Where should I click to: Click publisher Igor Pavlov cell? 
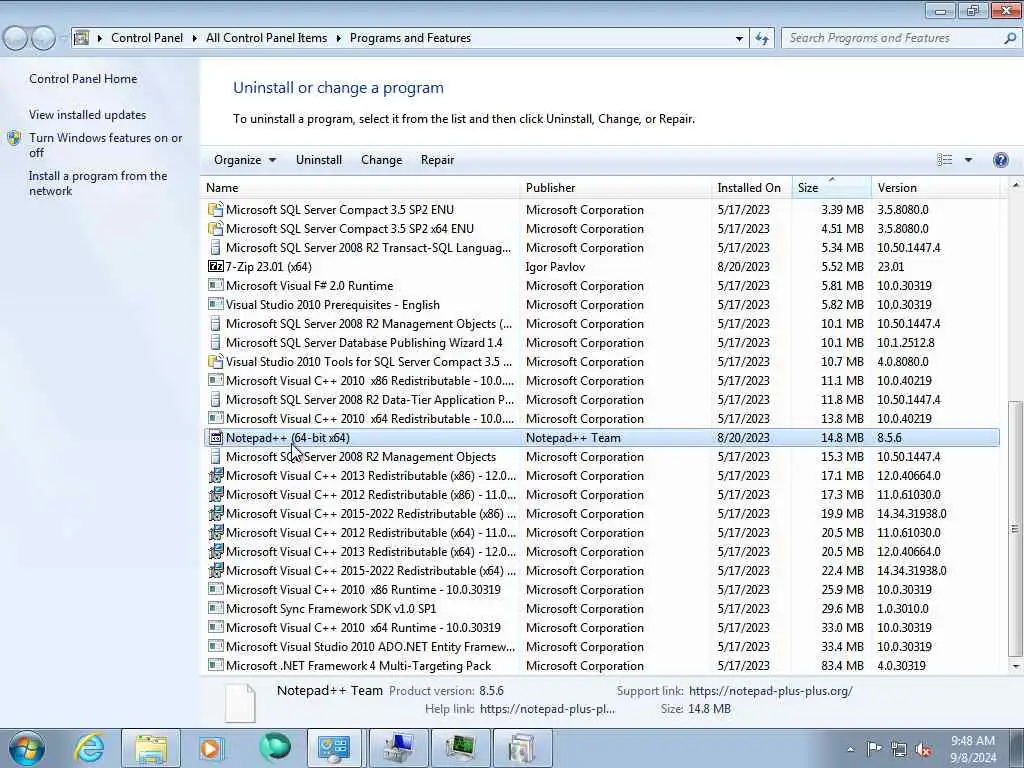pyautogui.click(x=555, y=267)
